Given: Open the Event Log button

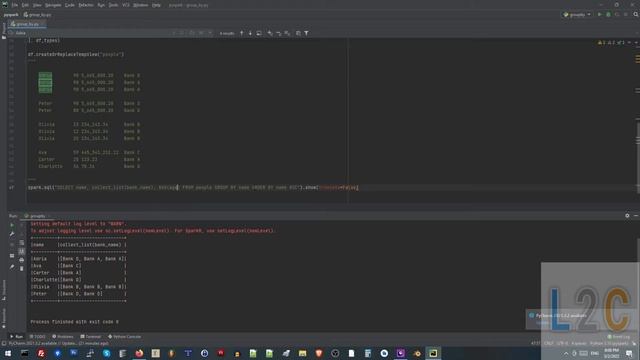Looking at the screenshot, I should pyautogui.click(x=619, y=337).
